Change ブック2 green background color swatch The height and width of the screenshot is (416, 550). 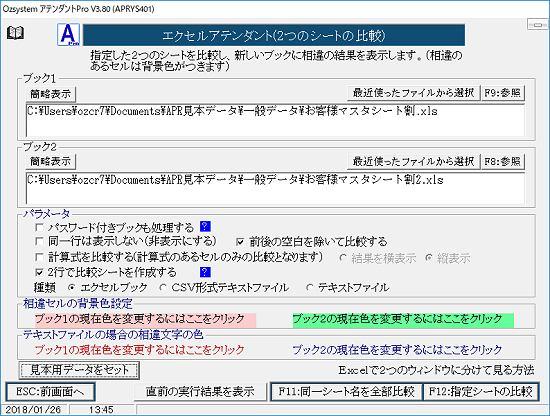[x=403, y=320]
